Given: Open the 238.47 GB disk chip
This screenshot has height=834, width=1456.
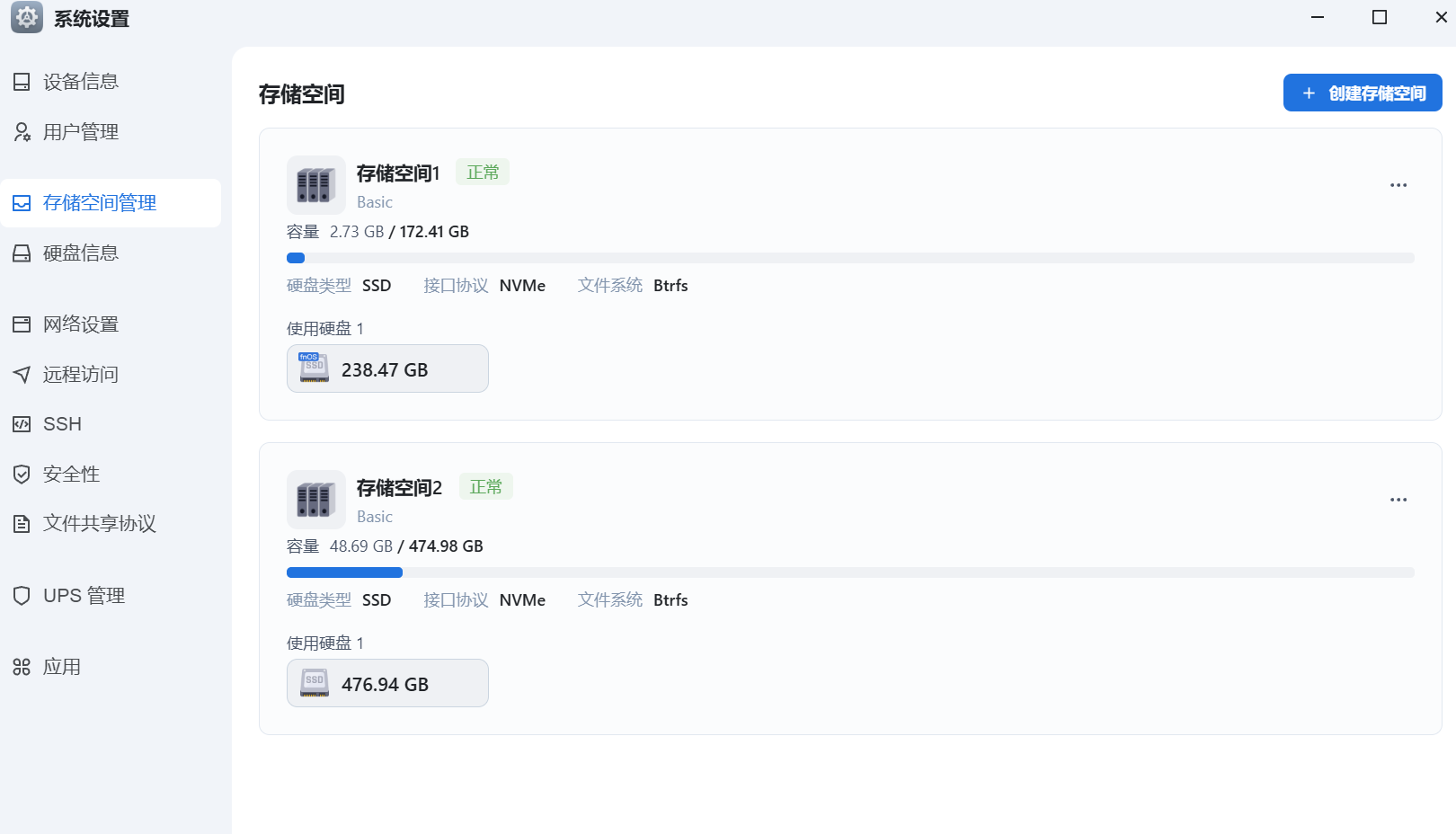Looking at the screenshot, I should coord(387,368).
